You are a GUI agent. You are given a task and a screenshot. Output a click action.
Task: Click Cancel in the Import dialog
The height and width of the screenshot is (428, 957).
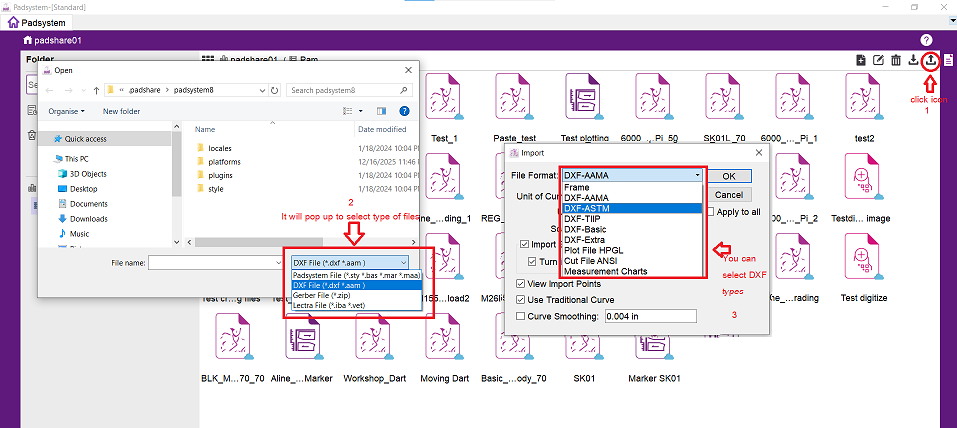tap(729, 195)
